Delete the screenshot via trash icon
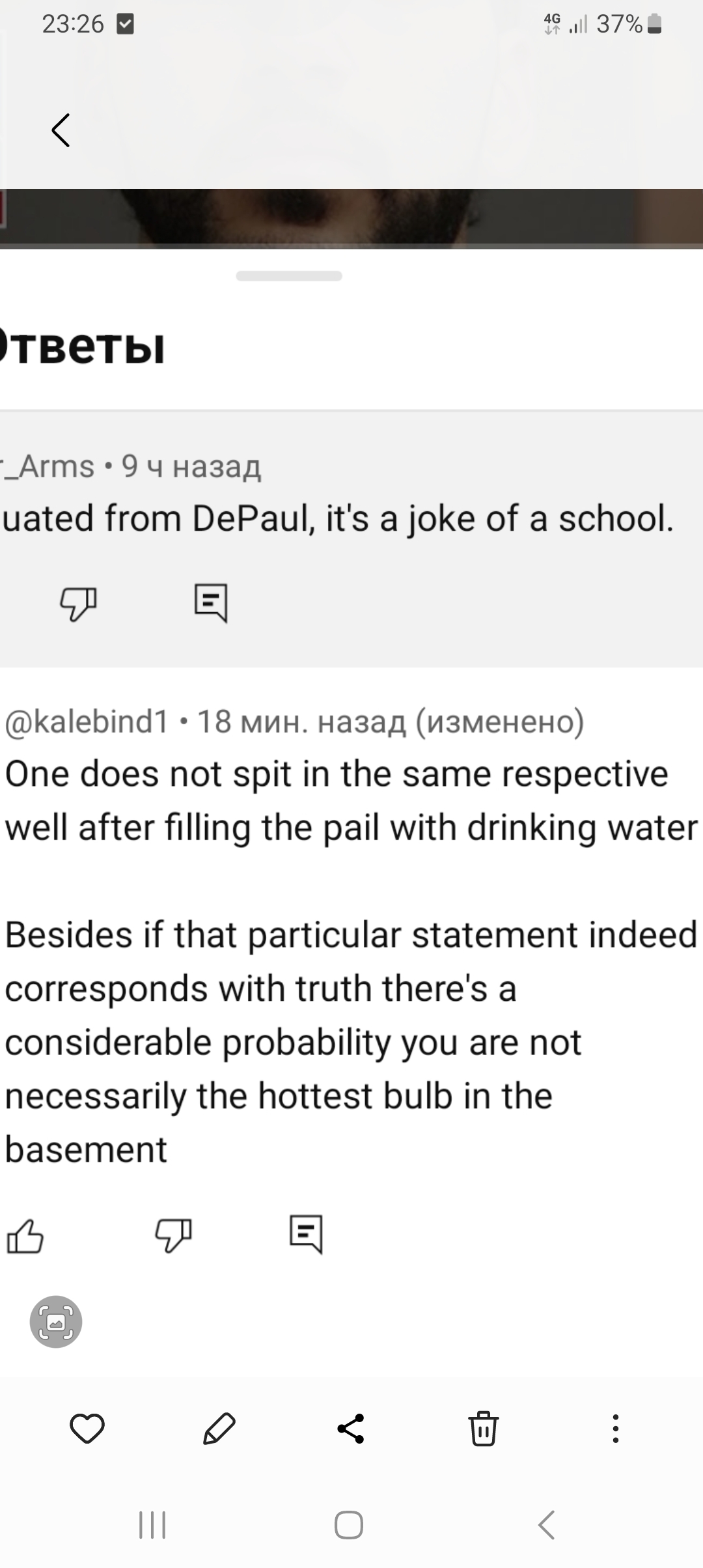 pos(484,1429)
